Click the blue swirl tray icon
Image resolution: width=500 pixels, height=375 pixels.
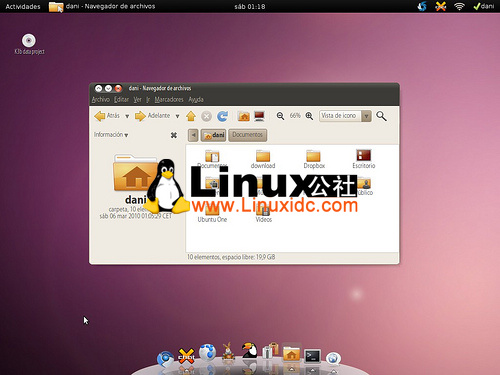422,6
